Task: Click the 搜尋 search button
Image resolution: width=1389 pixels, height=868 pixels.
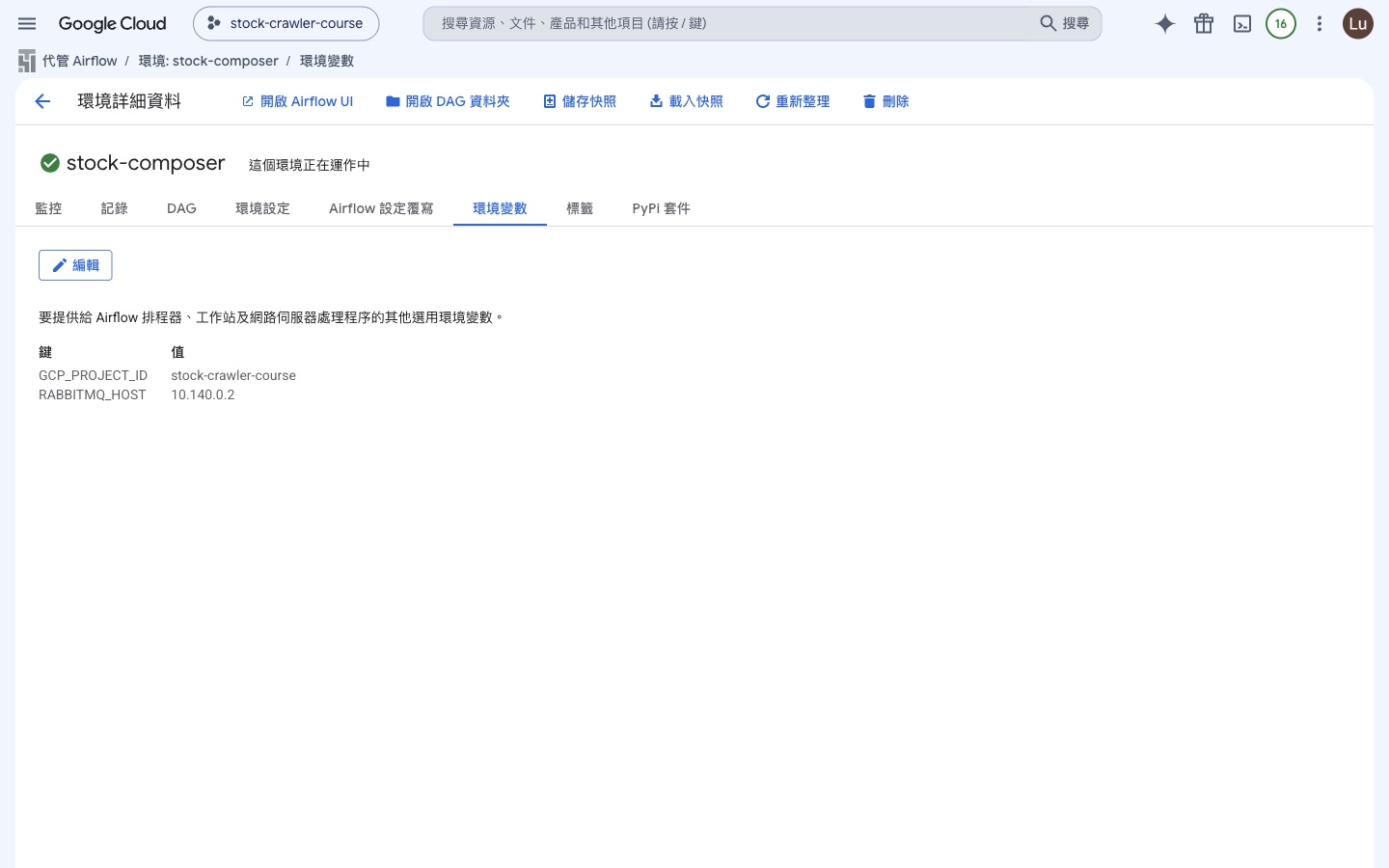Action: pyautogui.click(x=1065, y=23)
